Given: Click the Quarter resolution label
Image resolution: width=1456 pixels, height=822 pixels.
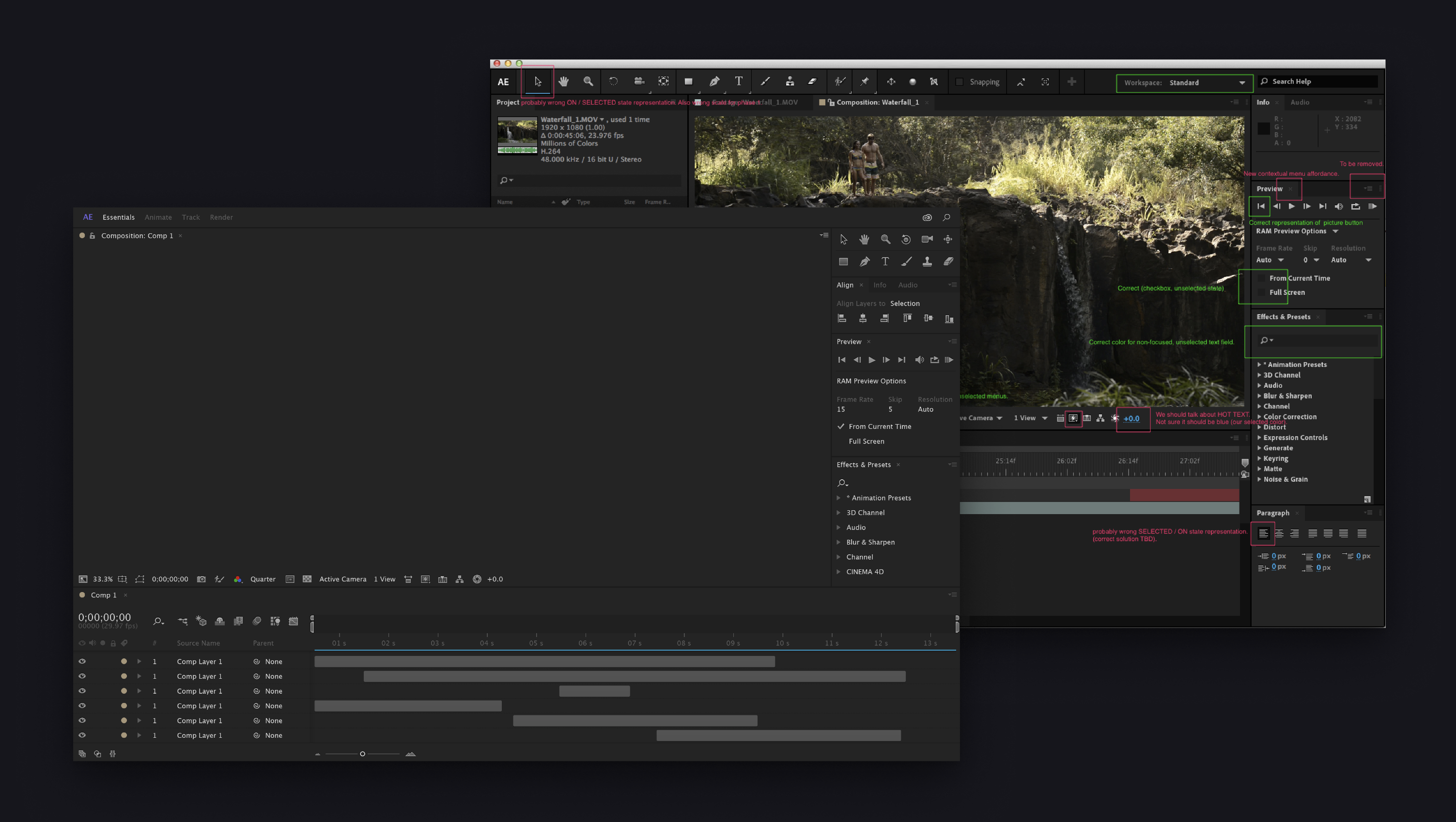Looking at the screenshot, I should point(263,579).
